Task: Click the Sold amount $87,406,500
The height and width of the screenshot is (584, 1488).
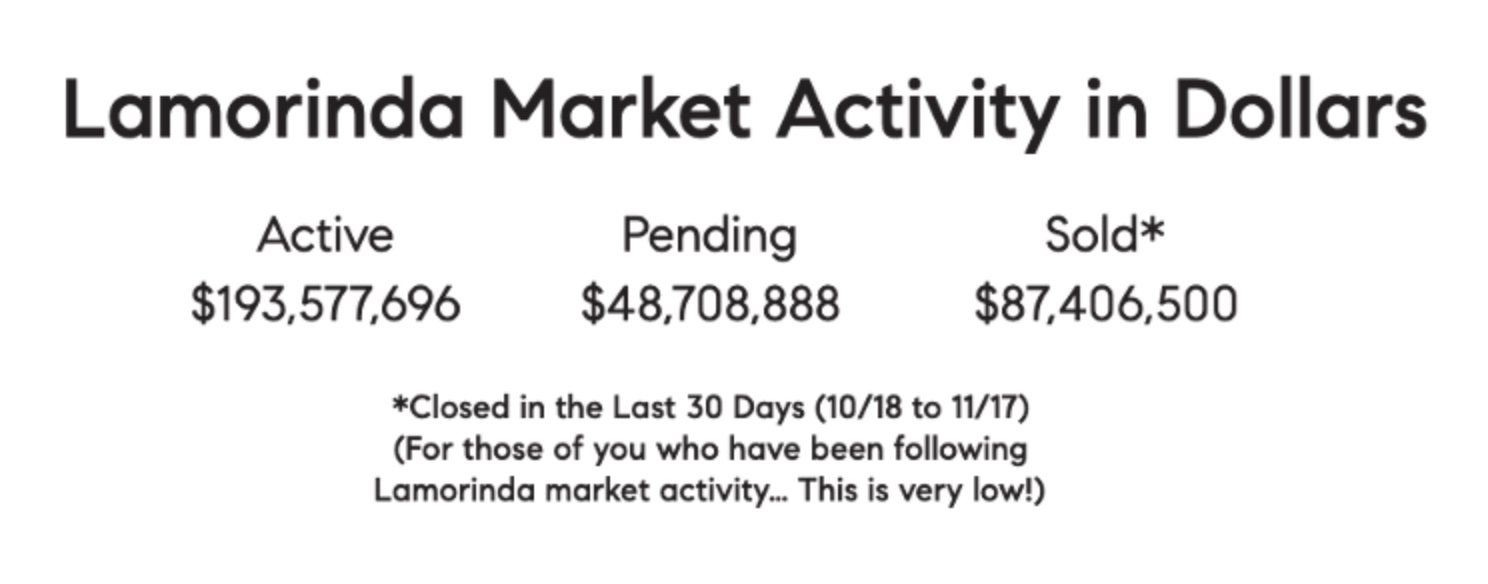Action: (1106, 304)
